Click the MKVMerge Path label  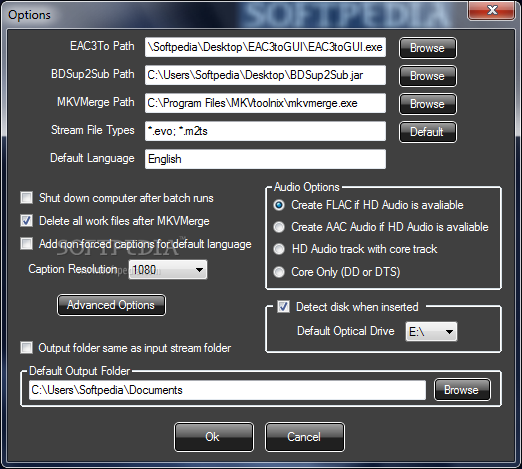click(x=96, y=102)
